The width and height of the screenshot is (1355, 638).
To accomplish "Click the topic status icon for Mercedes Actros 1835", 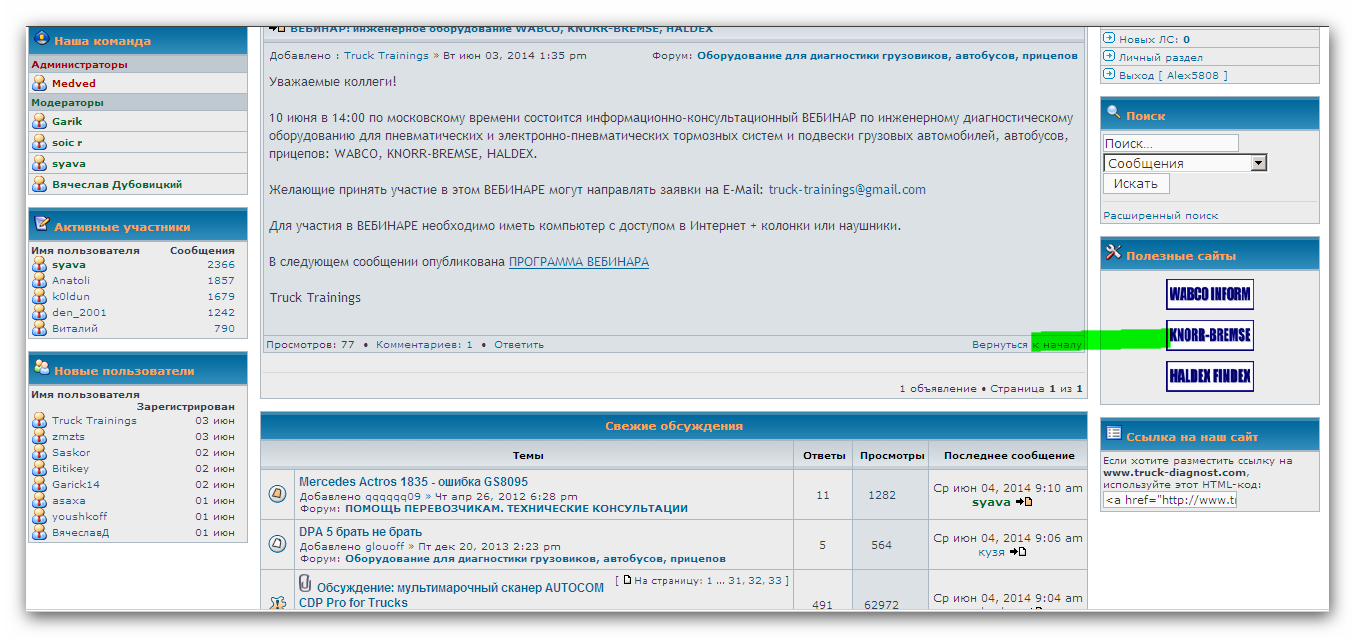I will pos(278,494).
